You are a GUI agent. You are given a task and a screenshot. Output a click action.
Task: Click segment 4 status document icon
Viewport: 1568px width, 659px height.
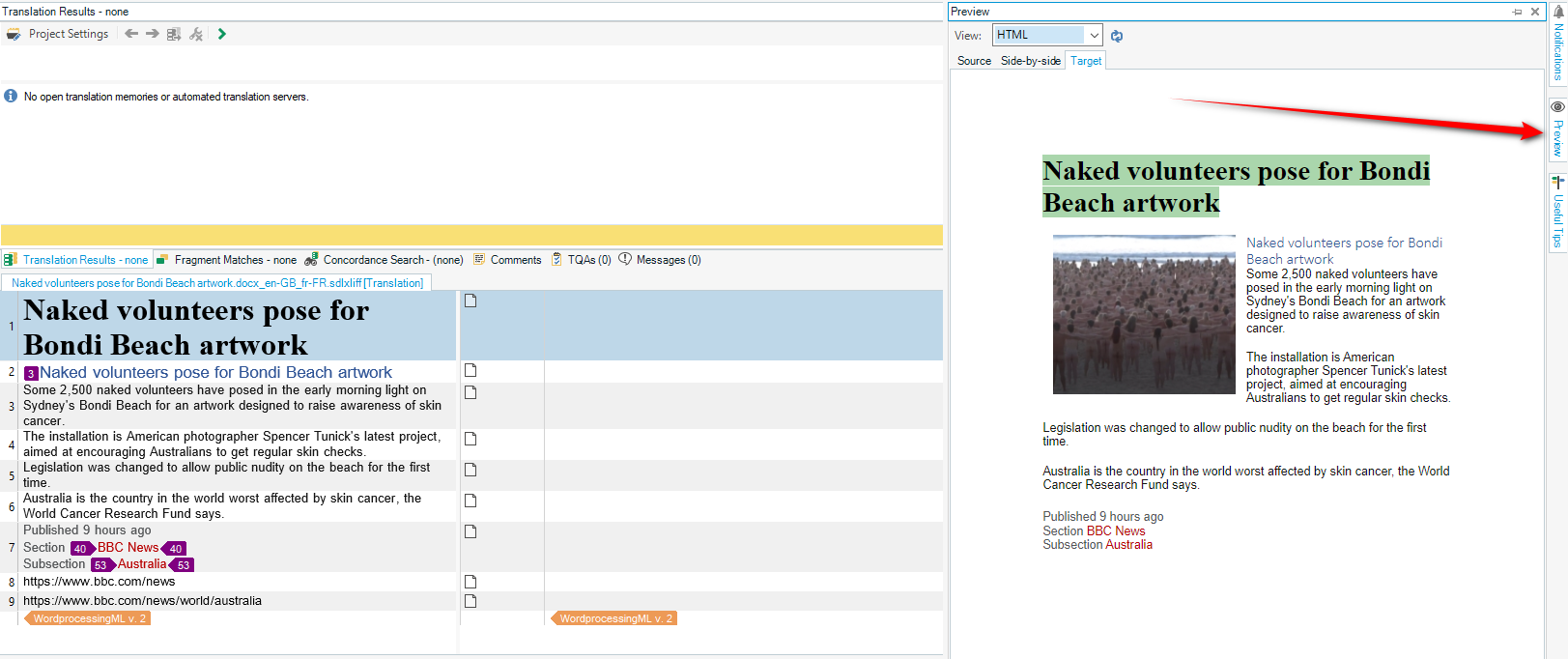pos(470,439)
